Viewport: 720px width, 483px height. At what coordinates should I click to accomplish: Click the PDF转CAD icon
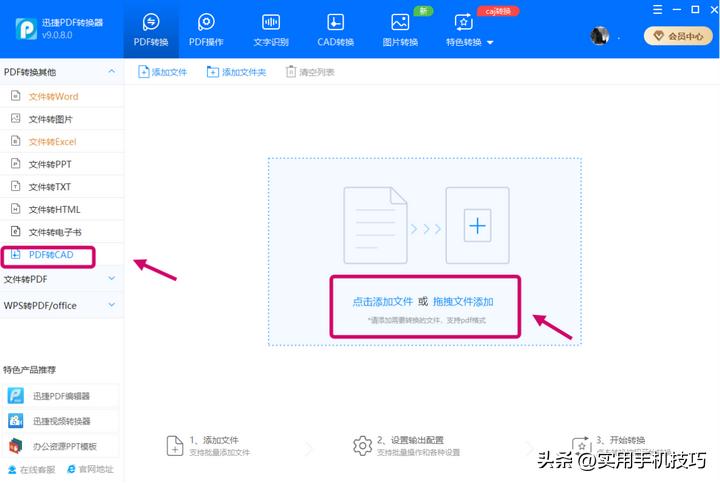coord(16,254)
